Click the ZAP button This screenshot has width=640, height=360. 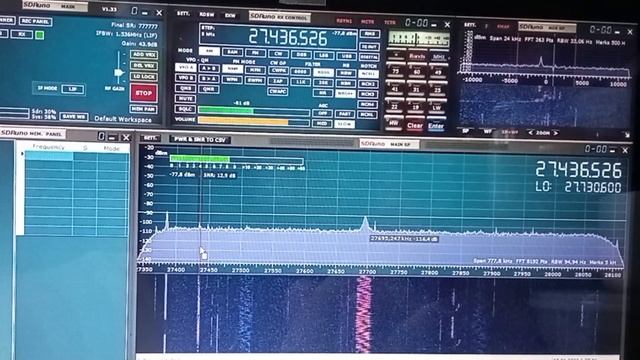click(278, 81)
